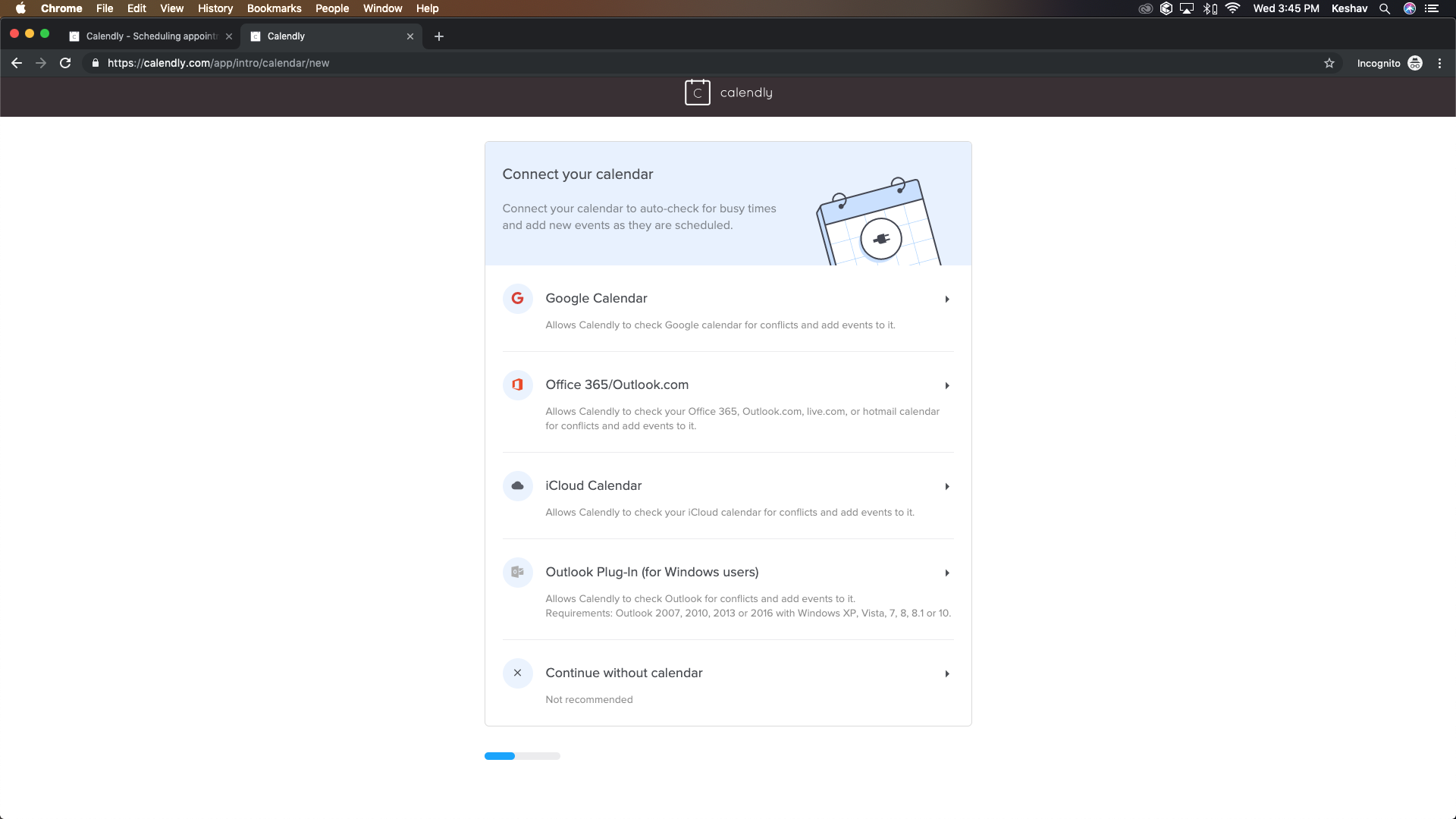The width and height of the screenshot is (1456, 819).
Task: Open the Window menu
Action: point(382,8)
